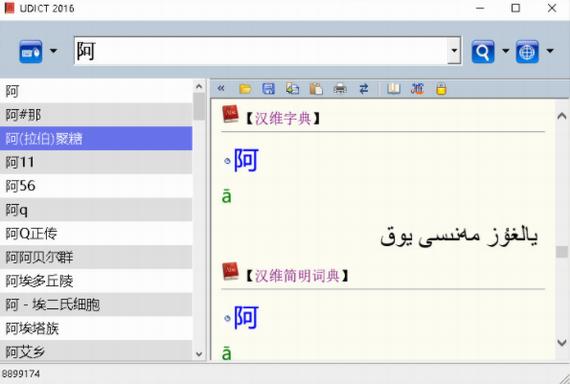
Task: Open dropdown beside the input mode icon
Action: coord(53,51)
